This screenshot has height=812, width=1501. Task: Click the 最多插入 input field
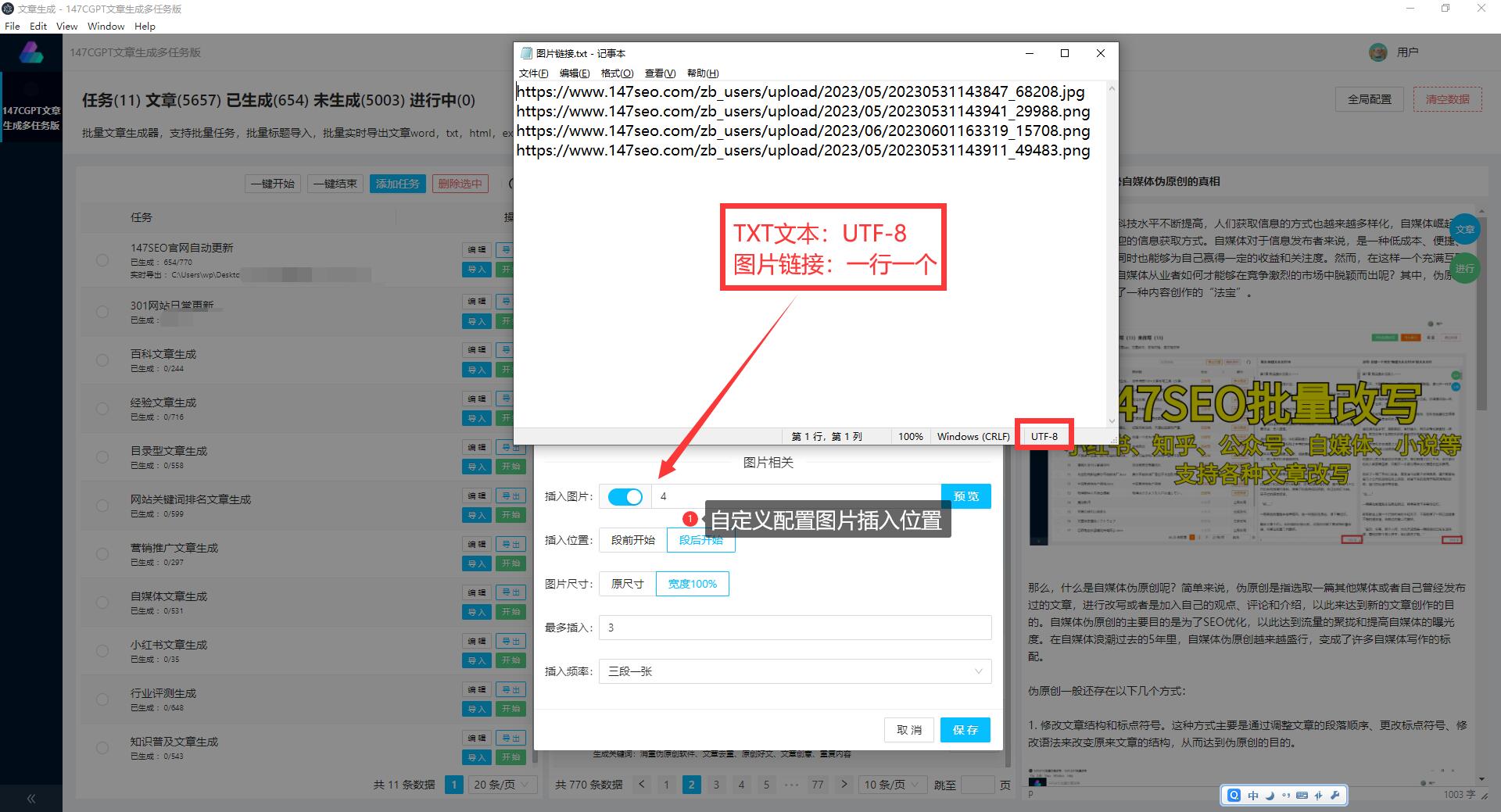(795, 628)
